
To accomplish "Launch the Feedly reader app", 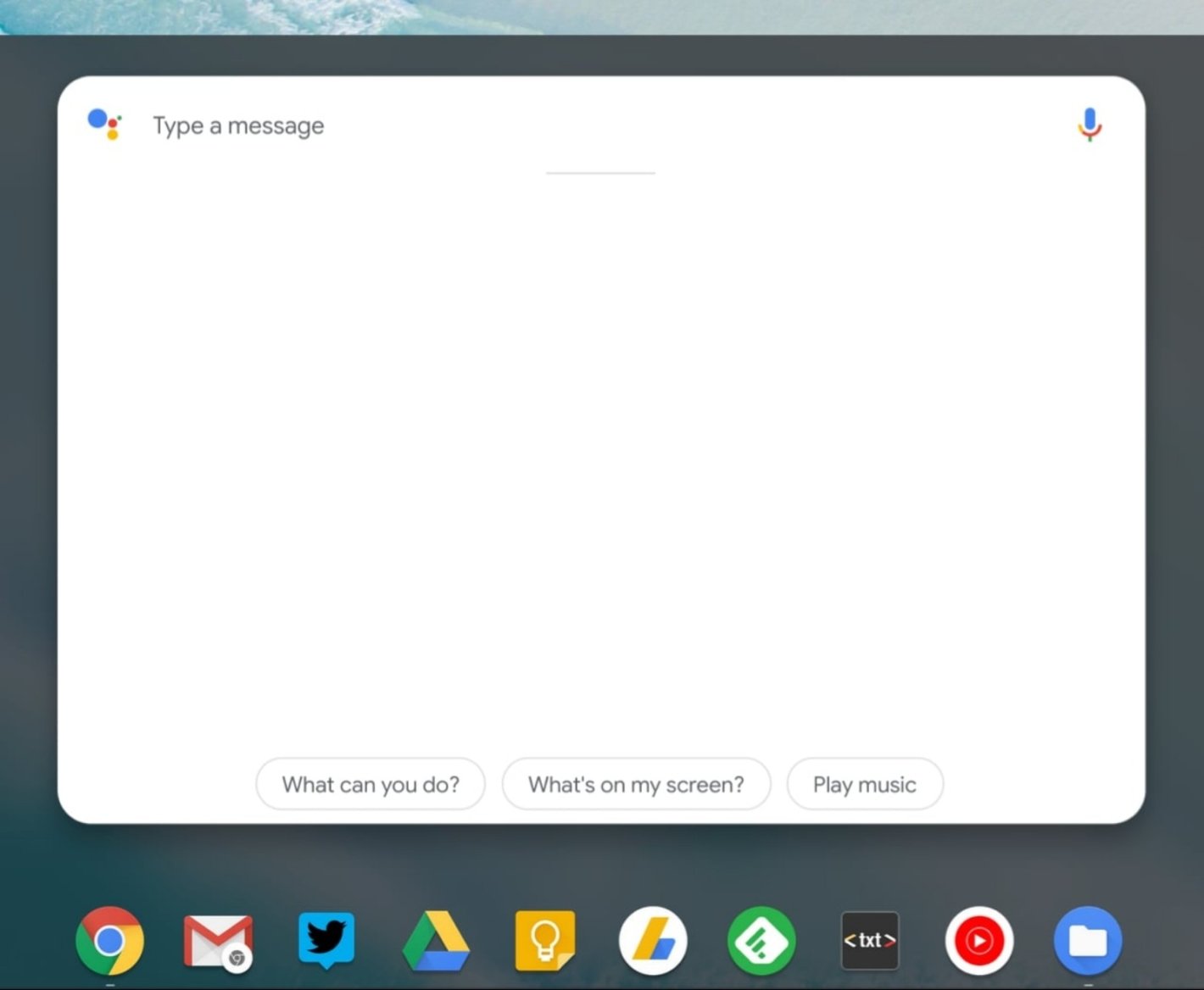I will [761, 941].
